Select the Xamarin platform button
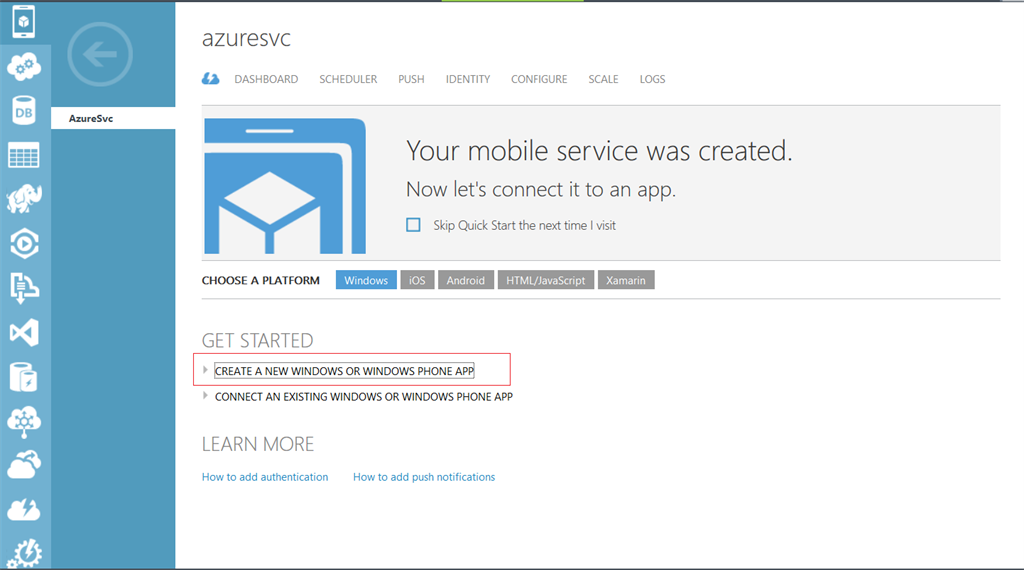This screenshot has height=570, width=1024. 626,280
